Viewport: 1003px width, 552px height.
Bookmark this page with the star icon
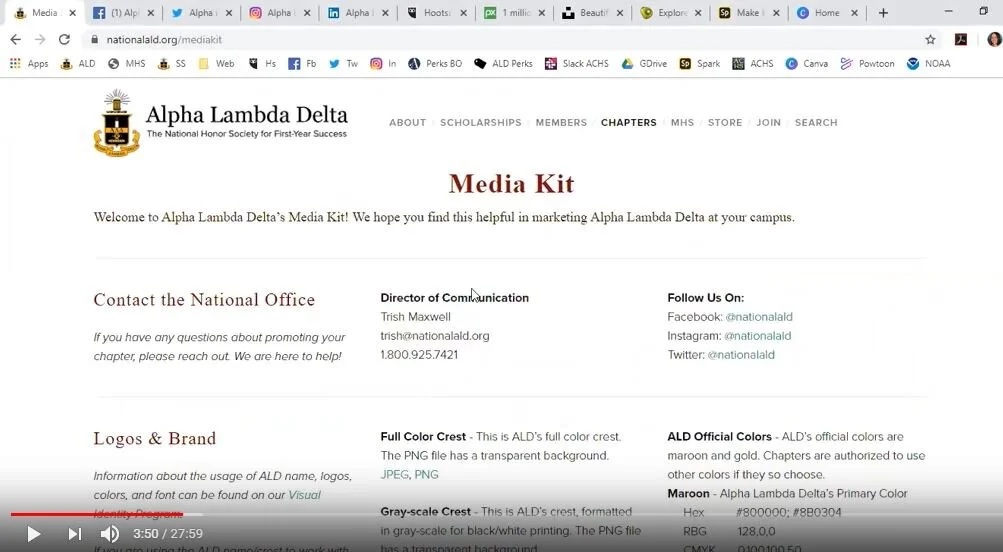930,40
